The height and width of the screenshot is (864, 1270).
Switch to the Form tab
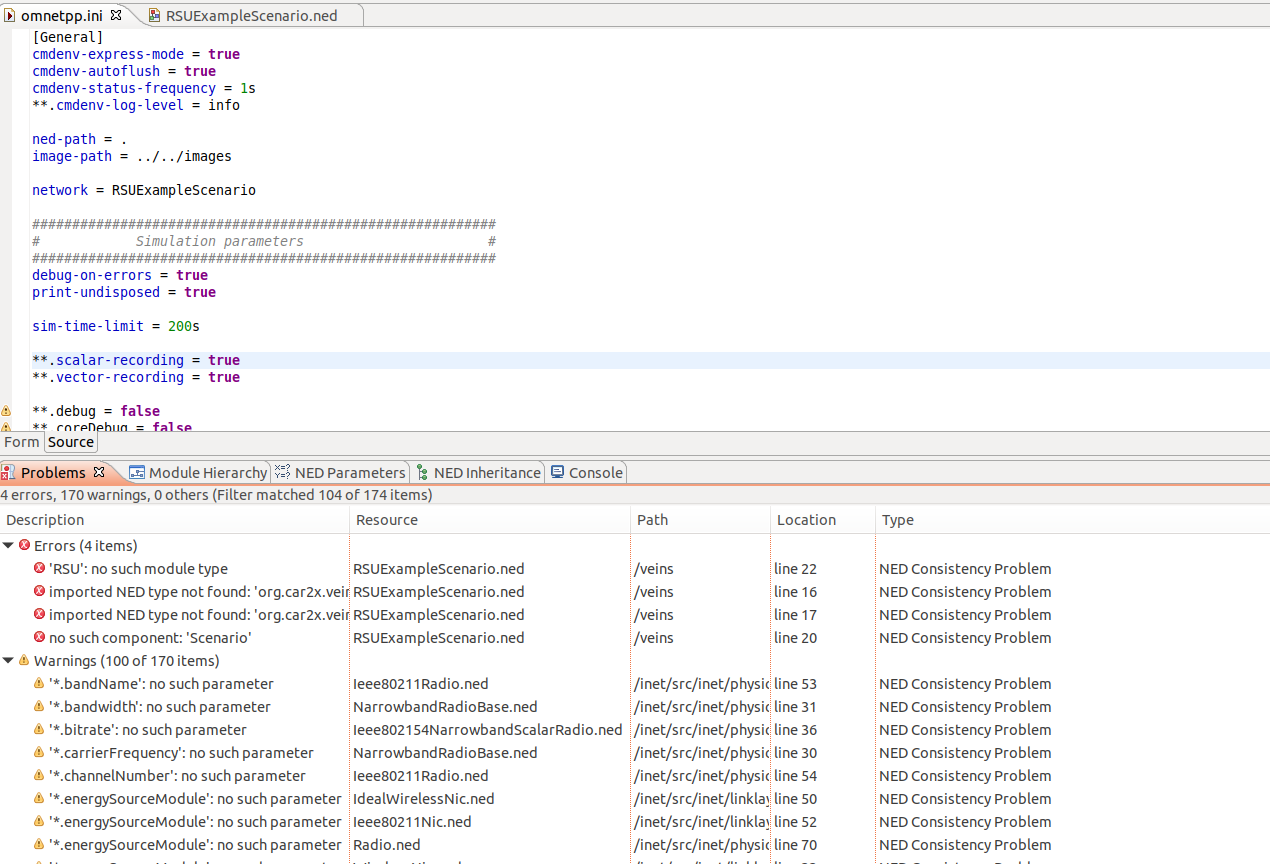point(21,441)
